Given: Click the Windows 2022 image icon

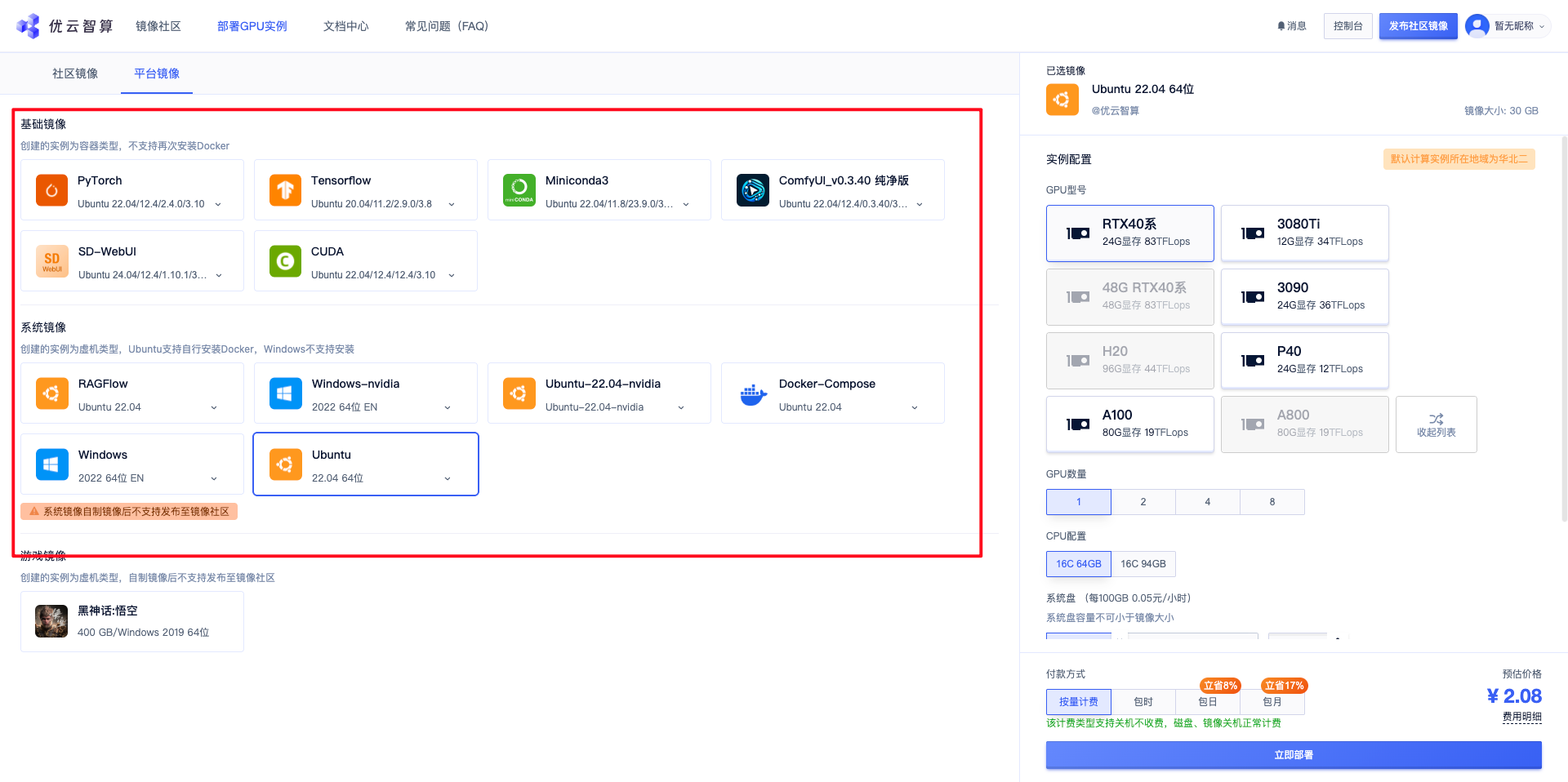Looking at the screenshot, I should click(x=51, y=464).
